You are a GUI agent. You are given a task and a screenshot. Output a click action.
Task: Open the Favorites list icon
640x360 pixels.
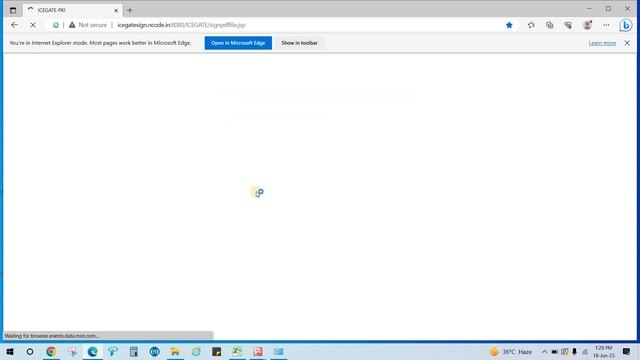click(x=531, y=25)
